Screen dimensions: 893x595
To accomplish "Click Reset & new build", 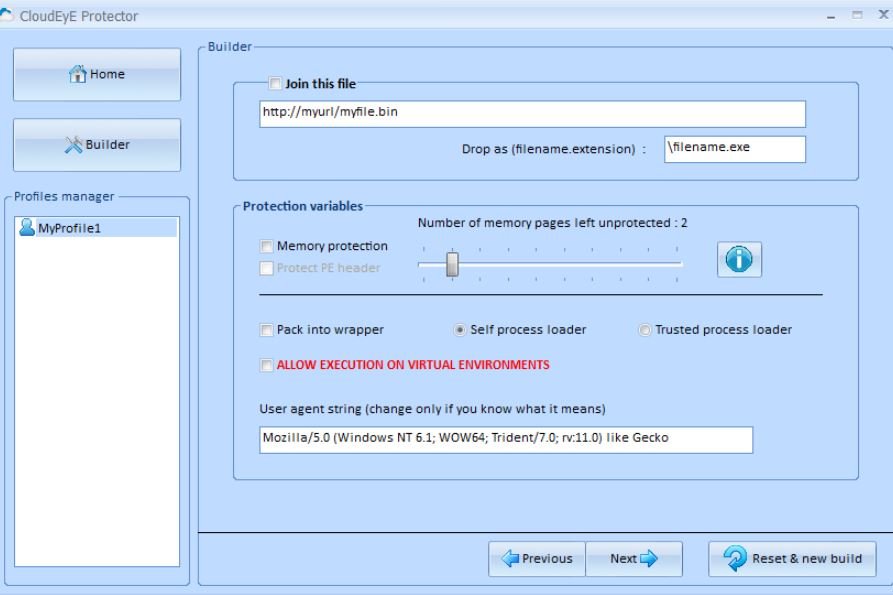I will [x=792, y=559].
